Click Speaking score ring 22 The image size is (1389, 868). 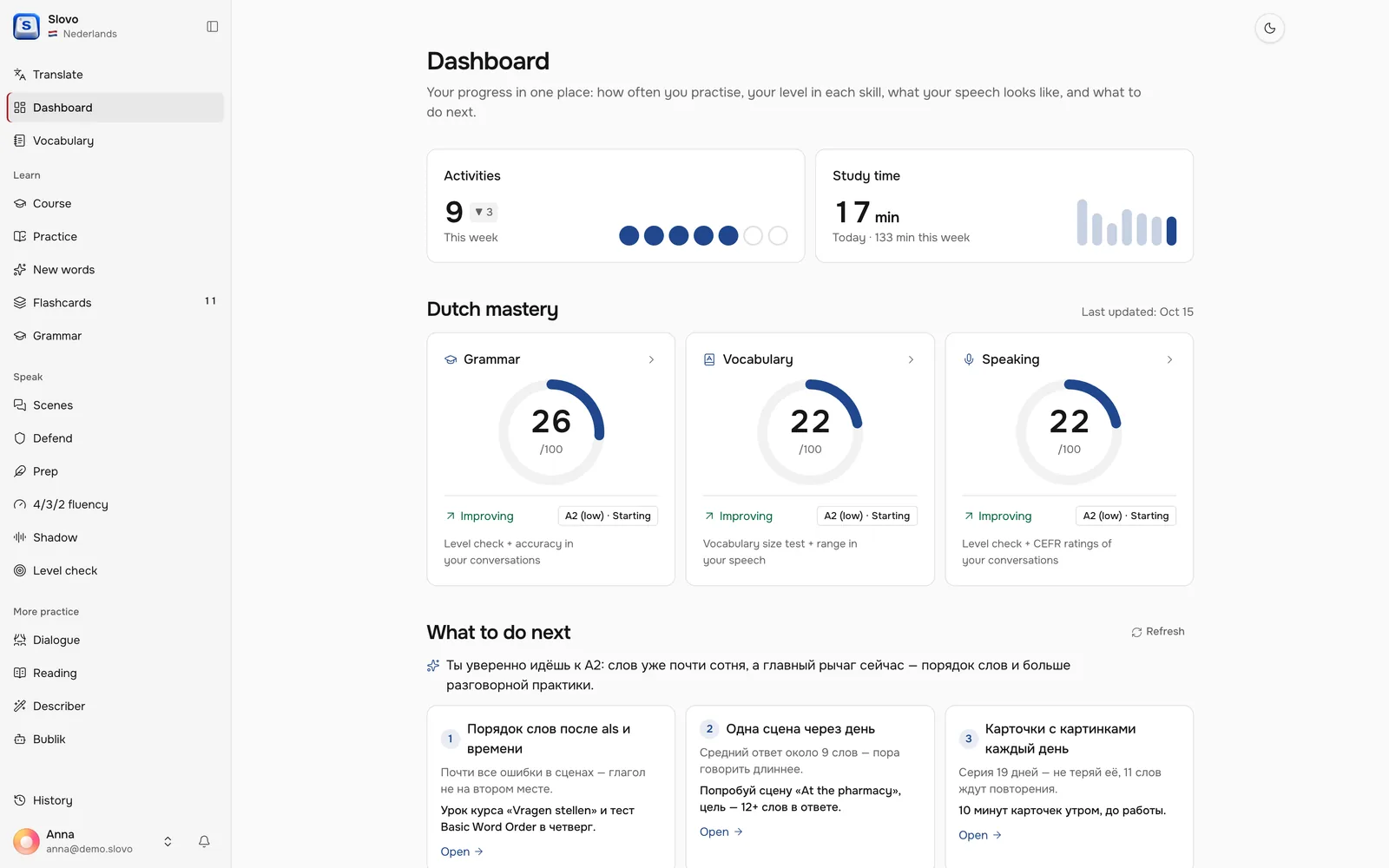[x=1069, y=431]
